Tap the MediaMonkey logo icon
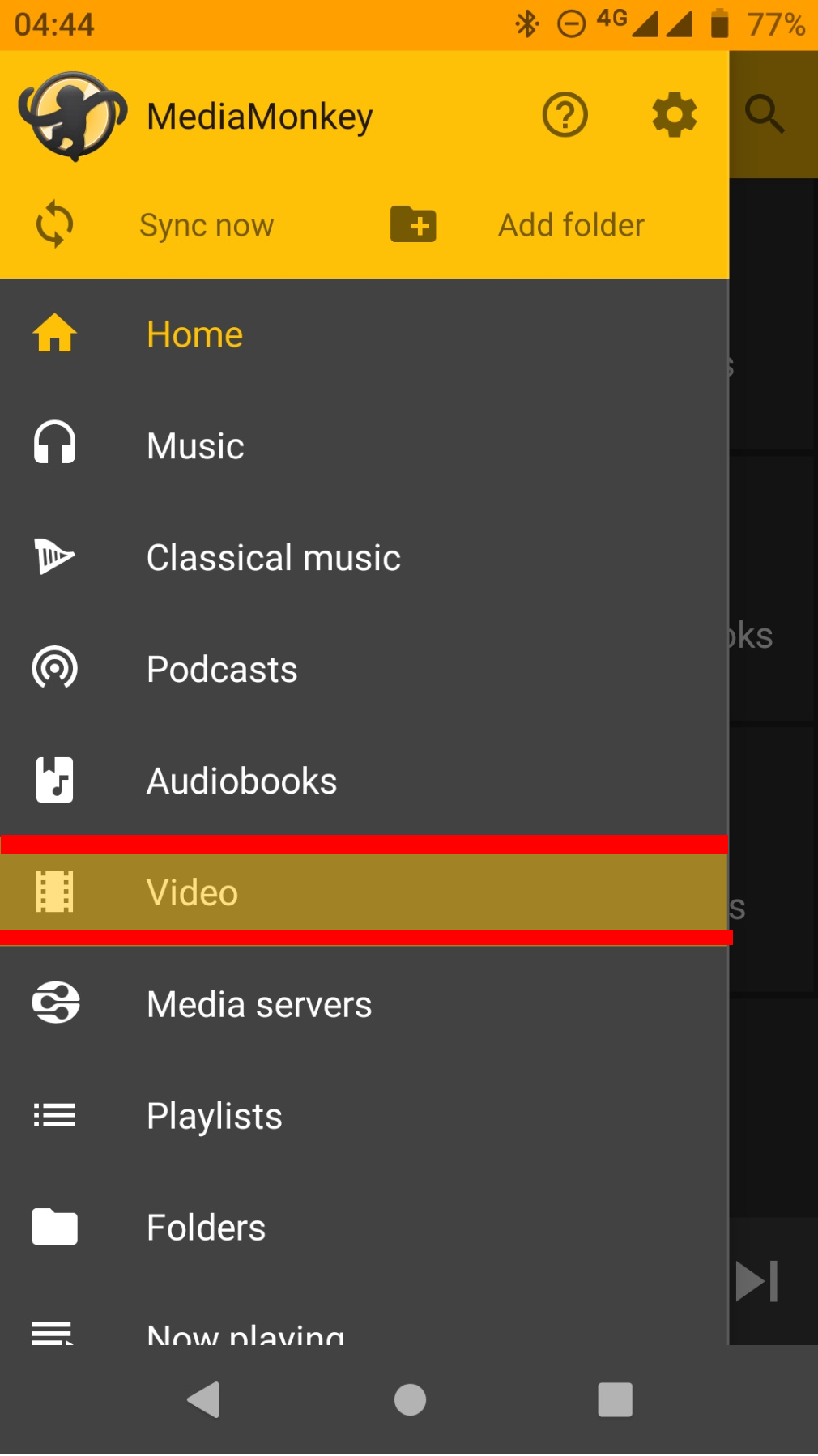This screenshot has width=818, height=1456. (73, 116)
